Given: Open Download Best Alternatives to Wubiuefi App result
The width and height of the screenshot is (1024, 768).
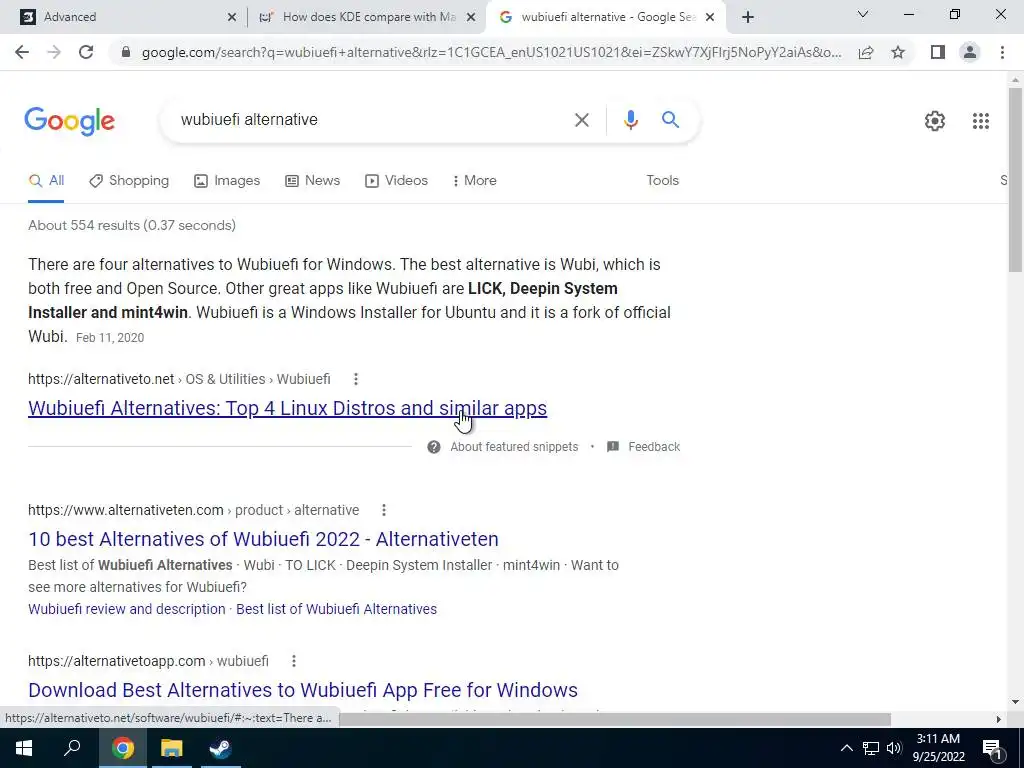Looking at the screenshot, I should [x=303, y=690].
